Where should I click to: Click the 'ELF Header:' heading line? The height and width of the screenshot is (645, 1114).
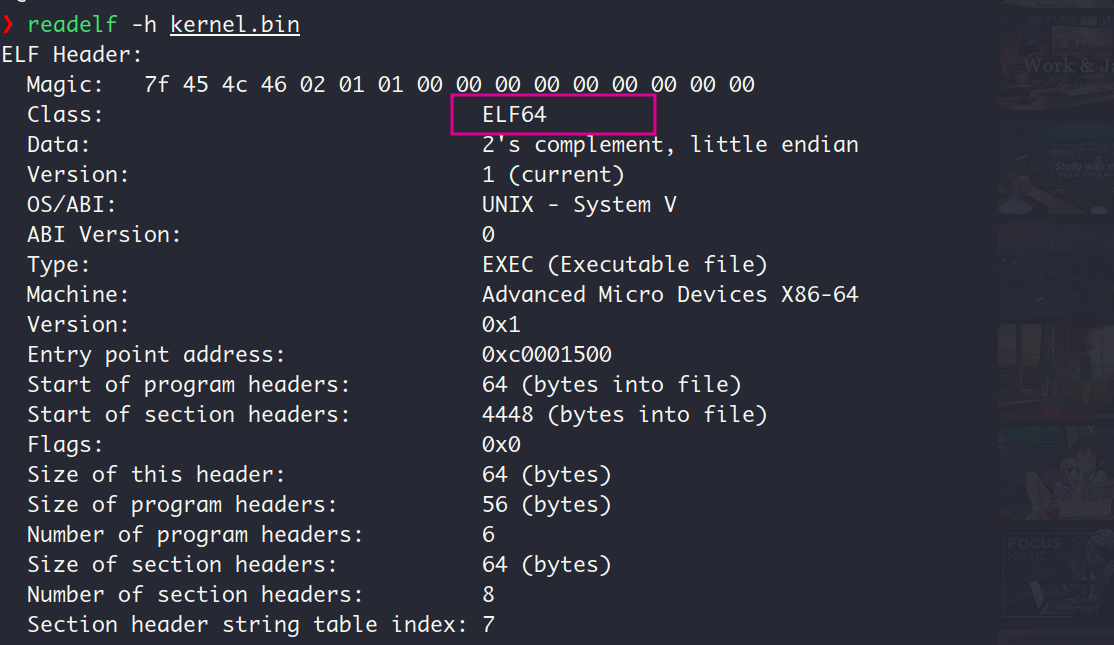[x=72, y=55]
